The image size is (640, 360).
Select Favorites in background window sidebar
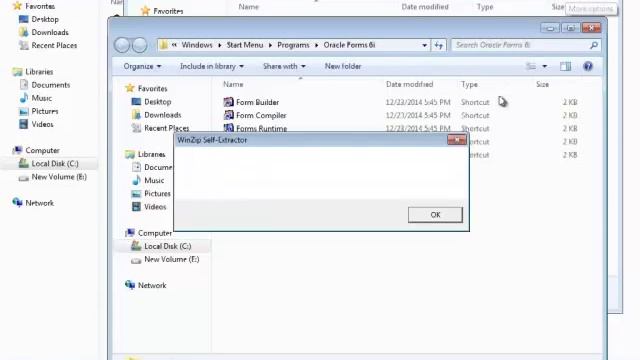tap(34, 6)
